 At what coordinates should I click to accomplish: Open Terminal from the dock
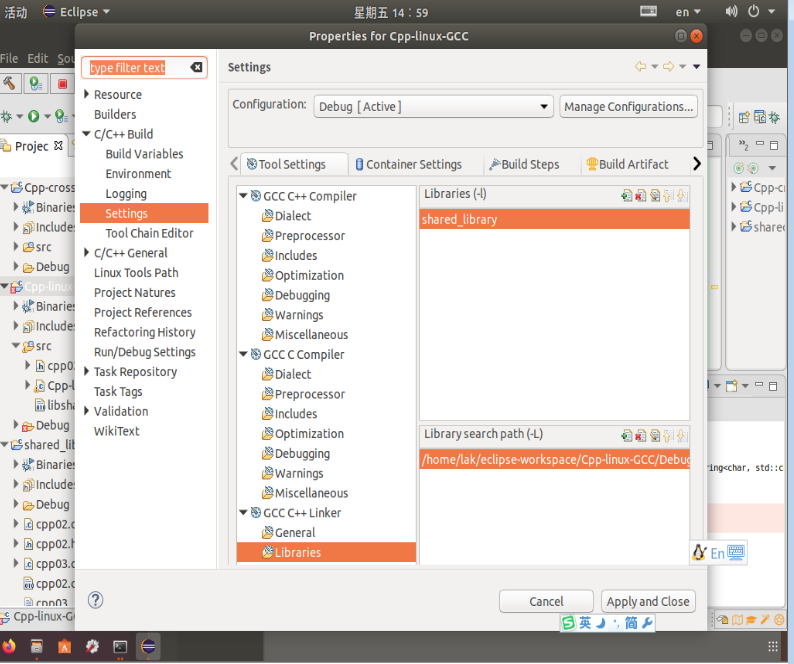(120, 646)
